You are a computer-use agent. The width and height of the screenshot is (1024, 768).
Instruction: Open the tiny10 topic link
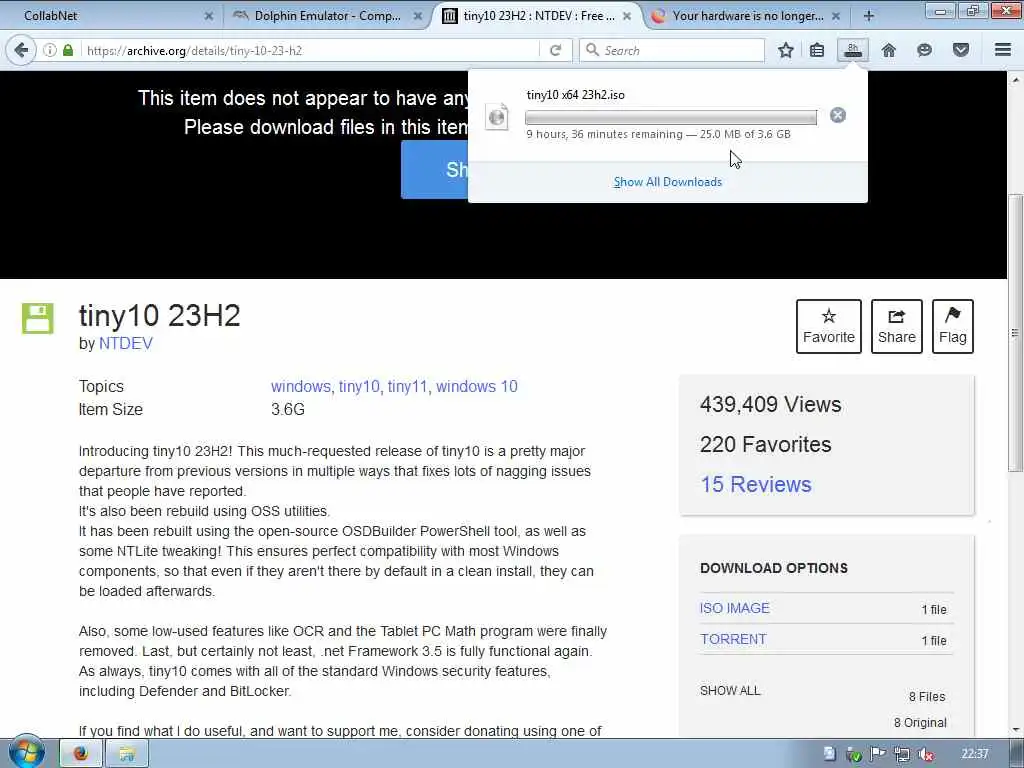359,387
